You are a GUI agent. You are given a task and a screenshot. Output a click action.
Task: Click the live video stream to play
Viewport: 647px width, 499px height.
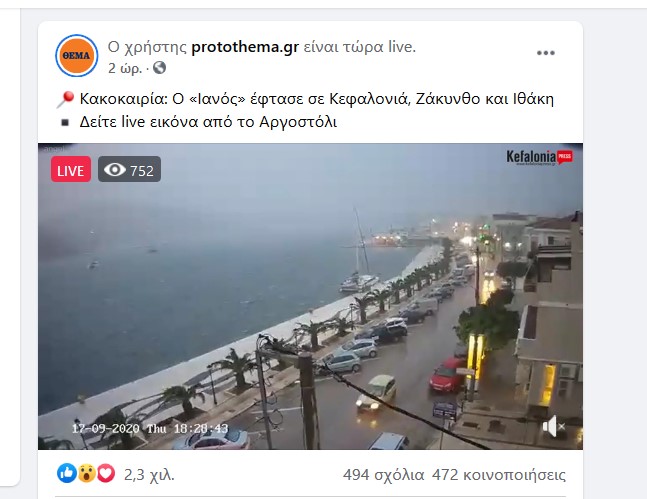point(310,296)
